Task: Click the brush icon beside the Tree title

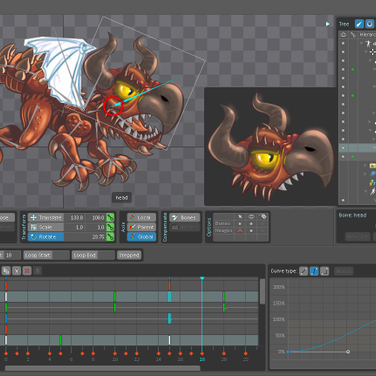Action: pyautogui.click(x=359, y=24)
